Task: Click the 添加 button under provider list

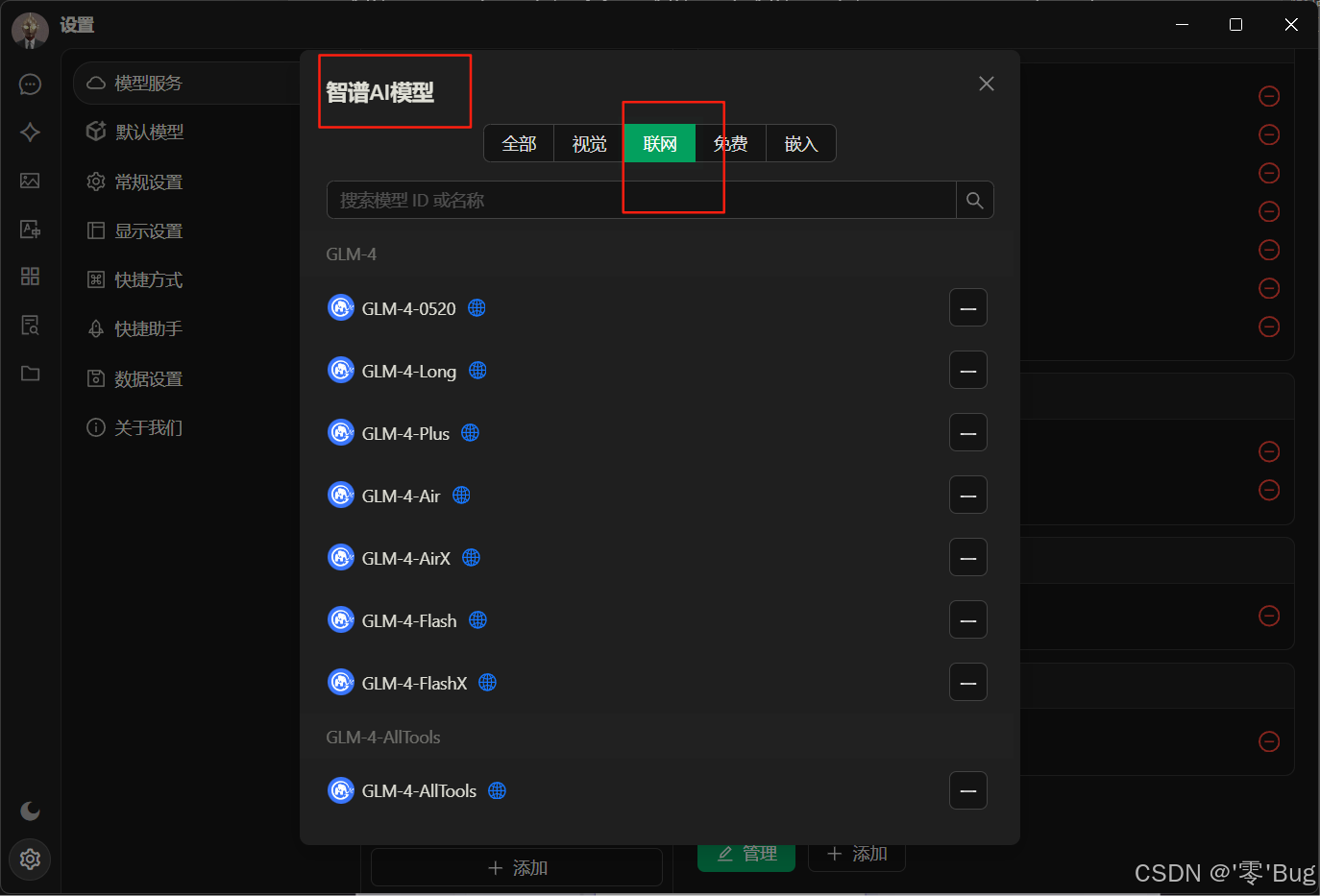Action: [x=517, y=867]
